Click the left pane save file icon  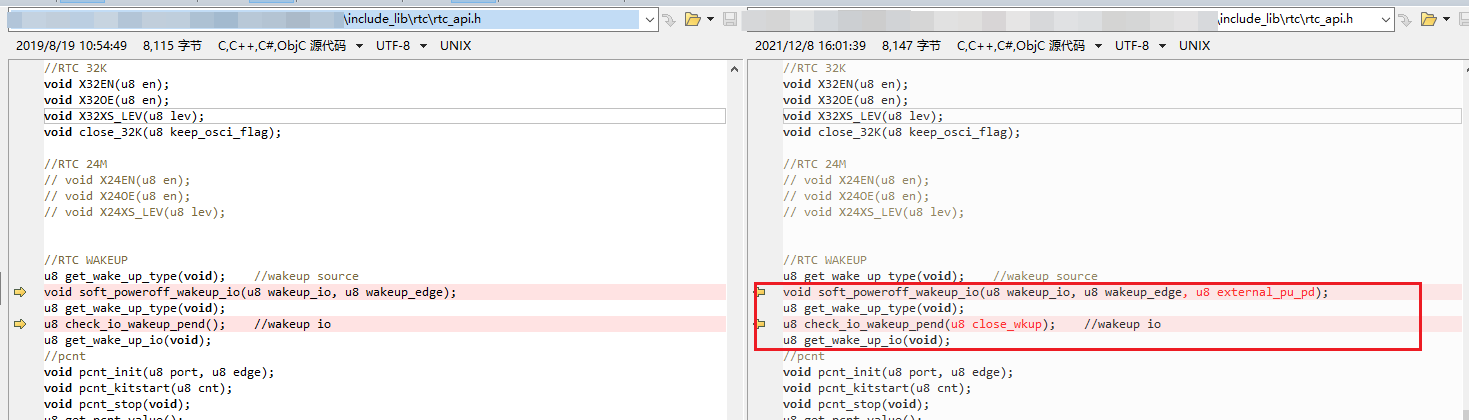coord(730,19)
